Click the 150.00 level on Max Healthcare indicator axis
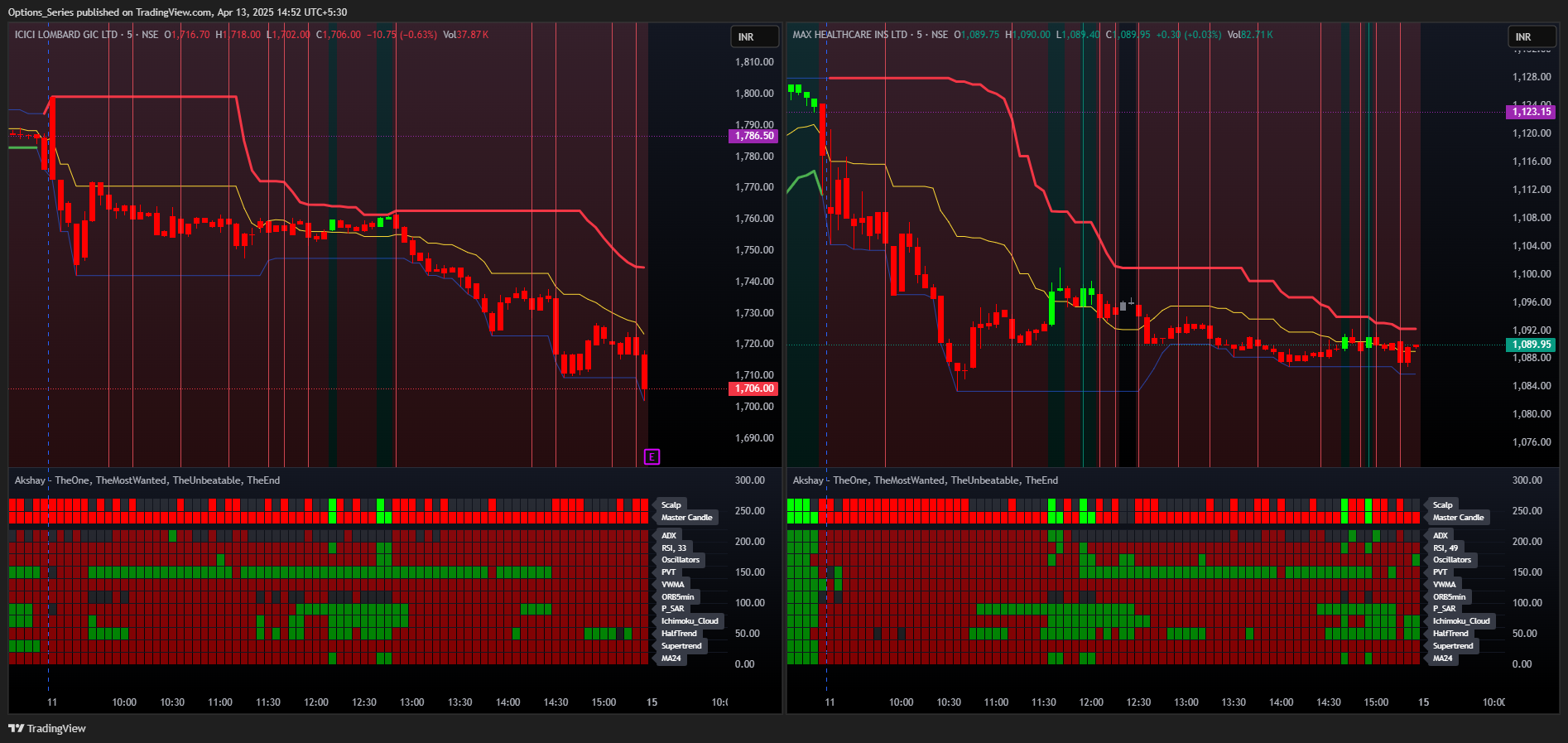 pyautogui.click(x=1527, y=572)
